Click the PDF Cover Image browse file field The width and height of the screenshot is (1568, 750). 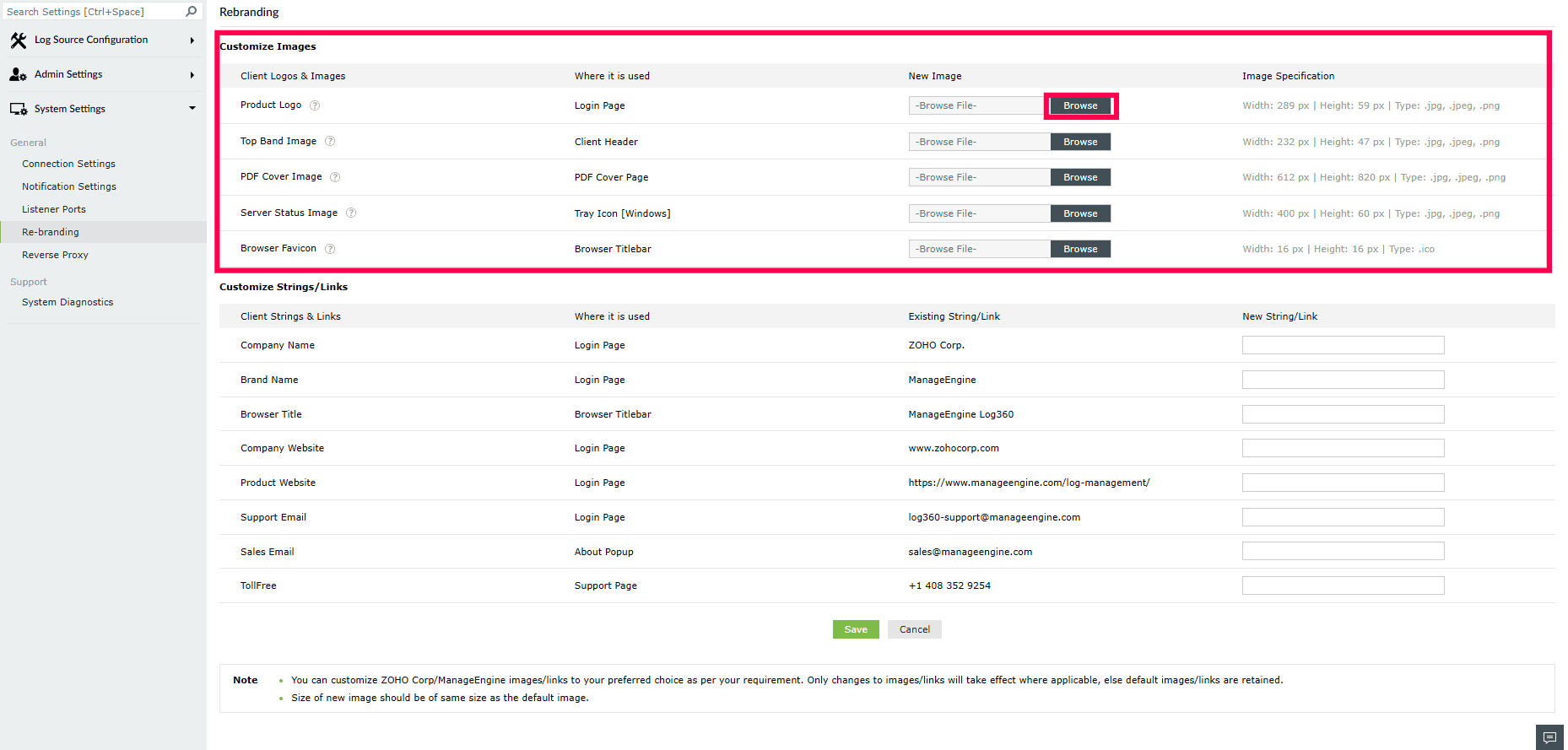[980, 177]
